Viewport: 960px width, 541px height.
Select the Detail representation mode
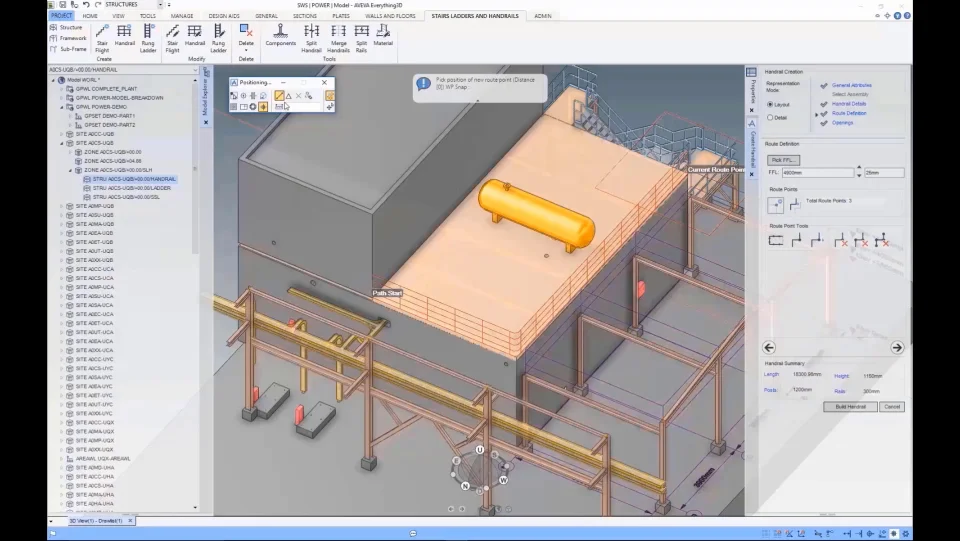(x=770, y=118)
